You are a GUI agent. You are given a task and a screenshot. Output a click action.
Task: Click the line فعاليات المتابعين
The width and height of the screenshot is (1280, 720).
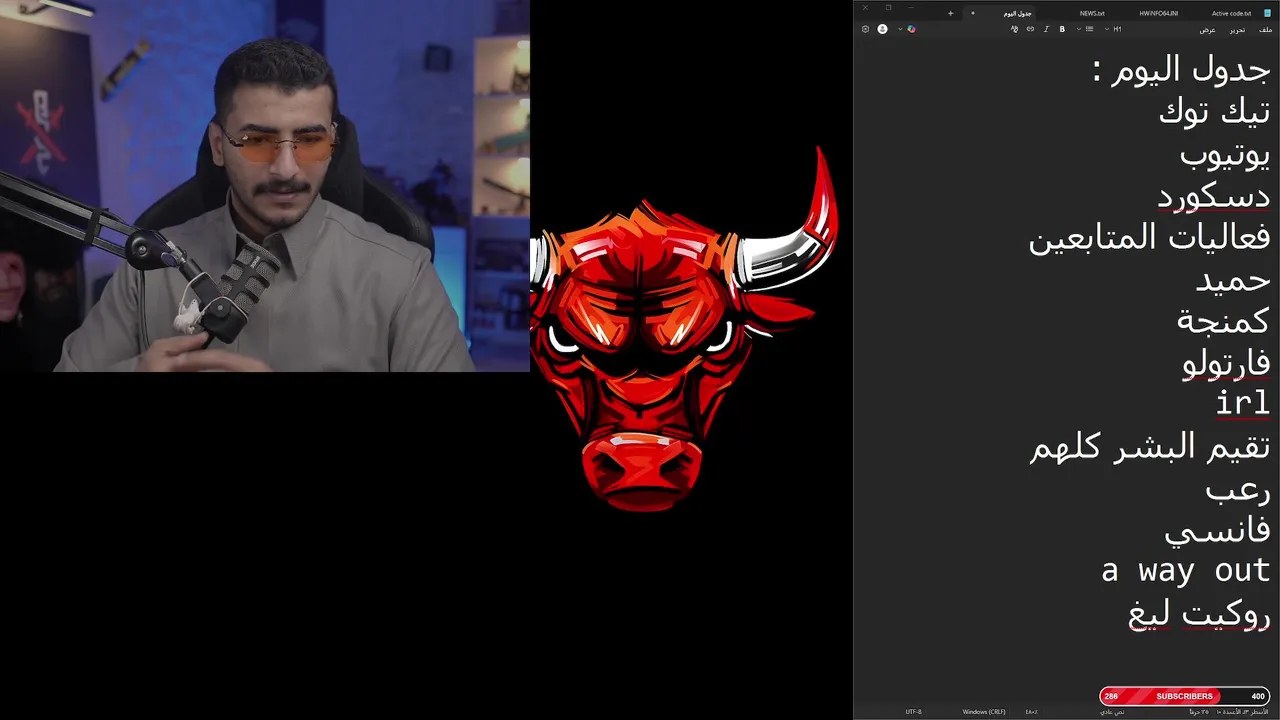(1149, 238)
